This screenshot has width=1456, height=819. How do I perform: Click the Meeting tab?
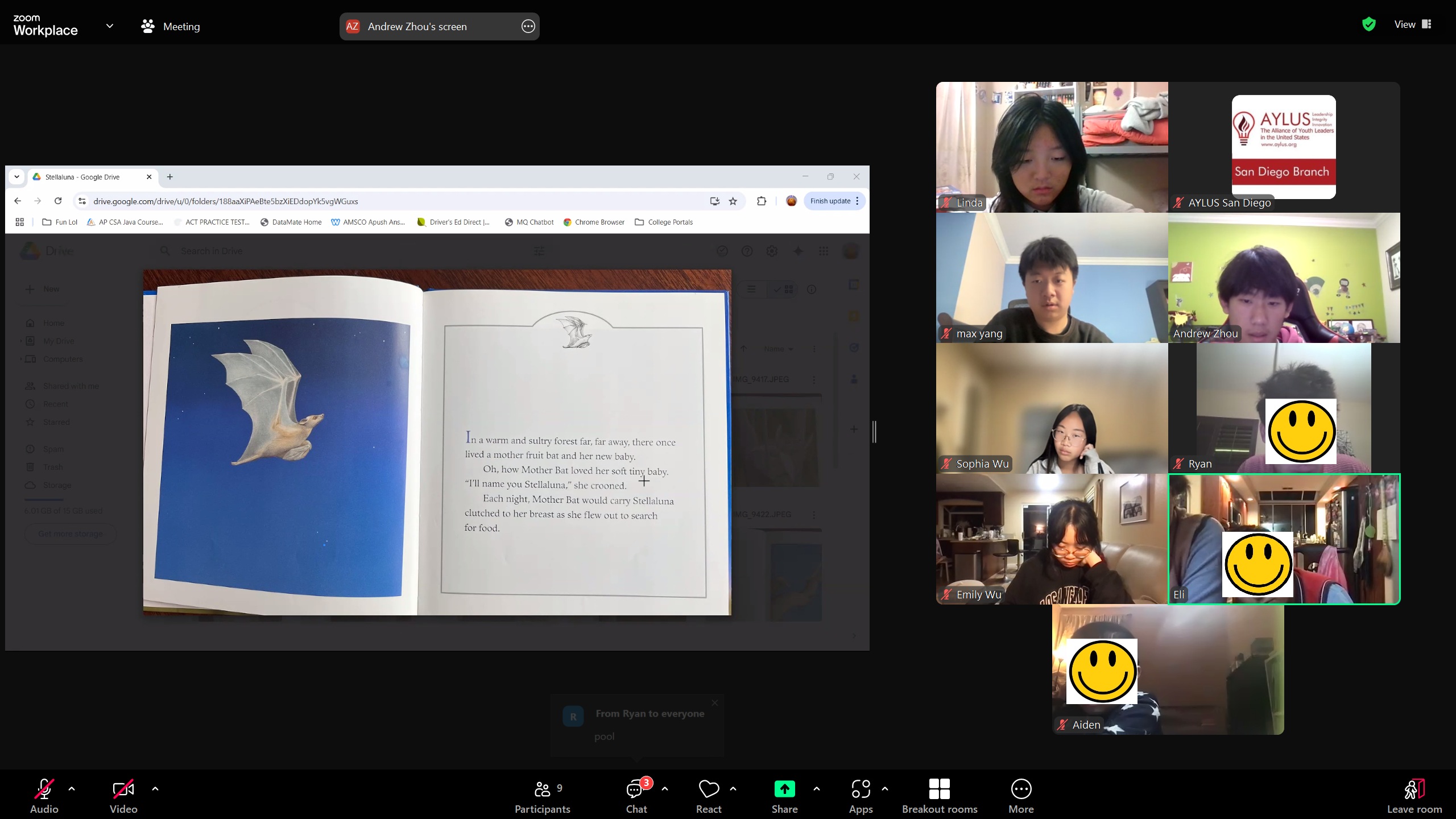[171, 26]
